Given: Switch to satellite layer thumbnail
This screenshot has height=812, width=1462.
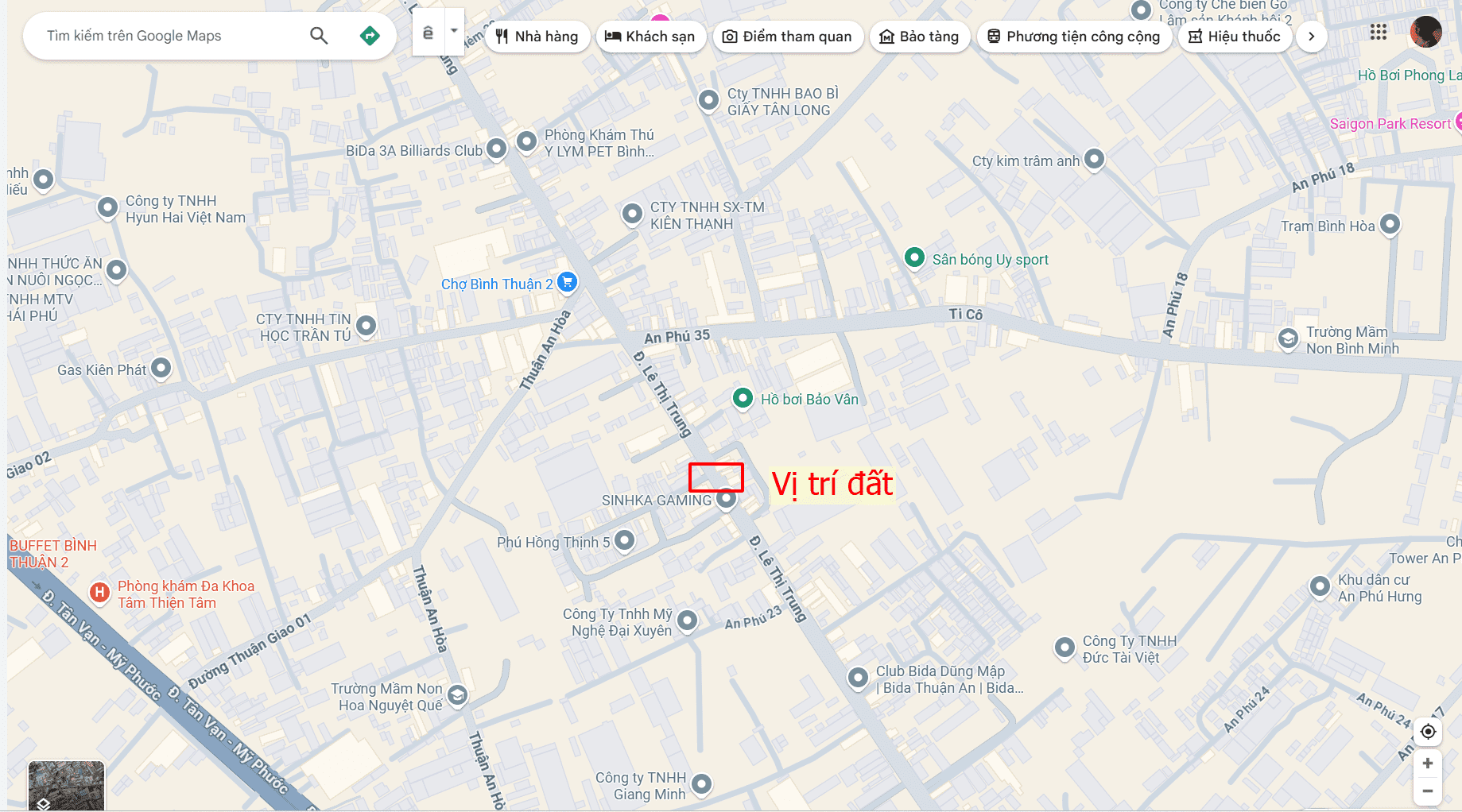Looking at the screenshot, I should coord(66,786).
